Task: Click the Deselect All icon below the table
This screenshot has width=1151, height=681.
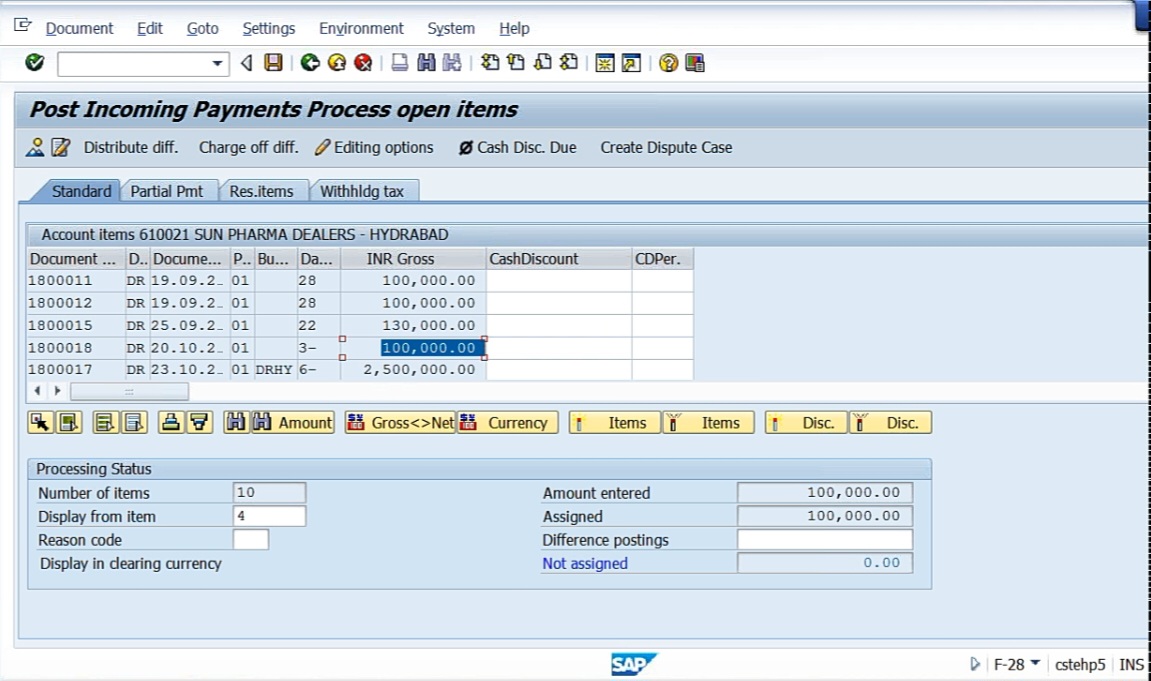Action: (x=134, y=423)
